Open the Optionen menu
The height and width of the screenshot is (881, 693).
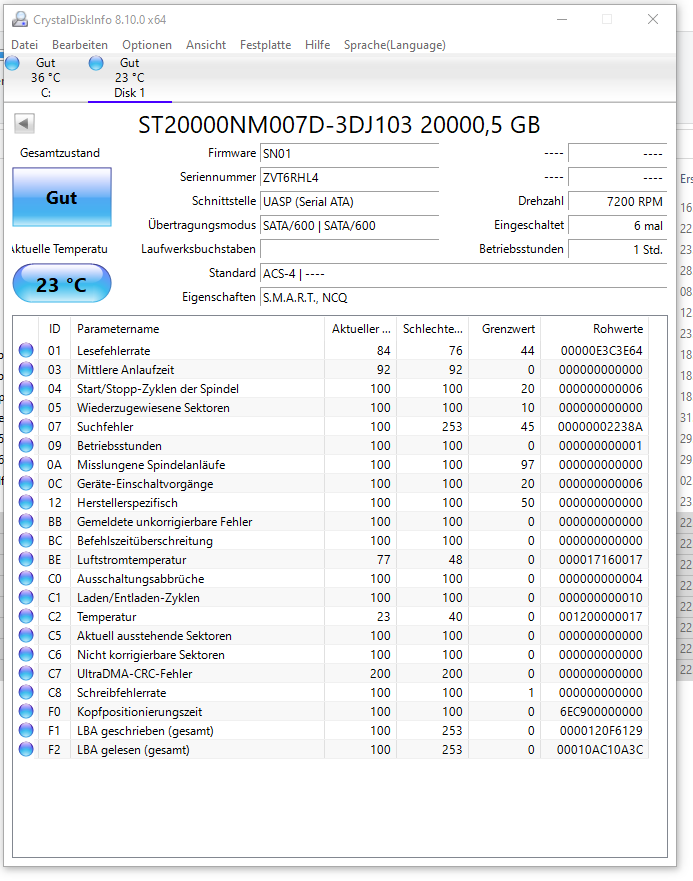pos(147,45)
